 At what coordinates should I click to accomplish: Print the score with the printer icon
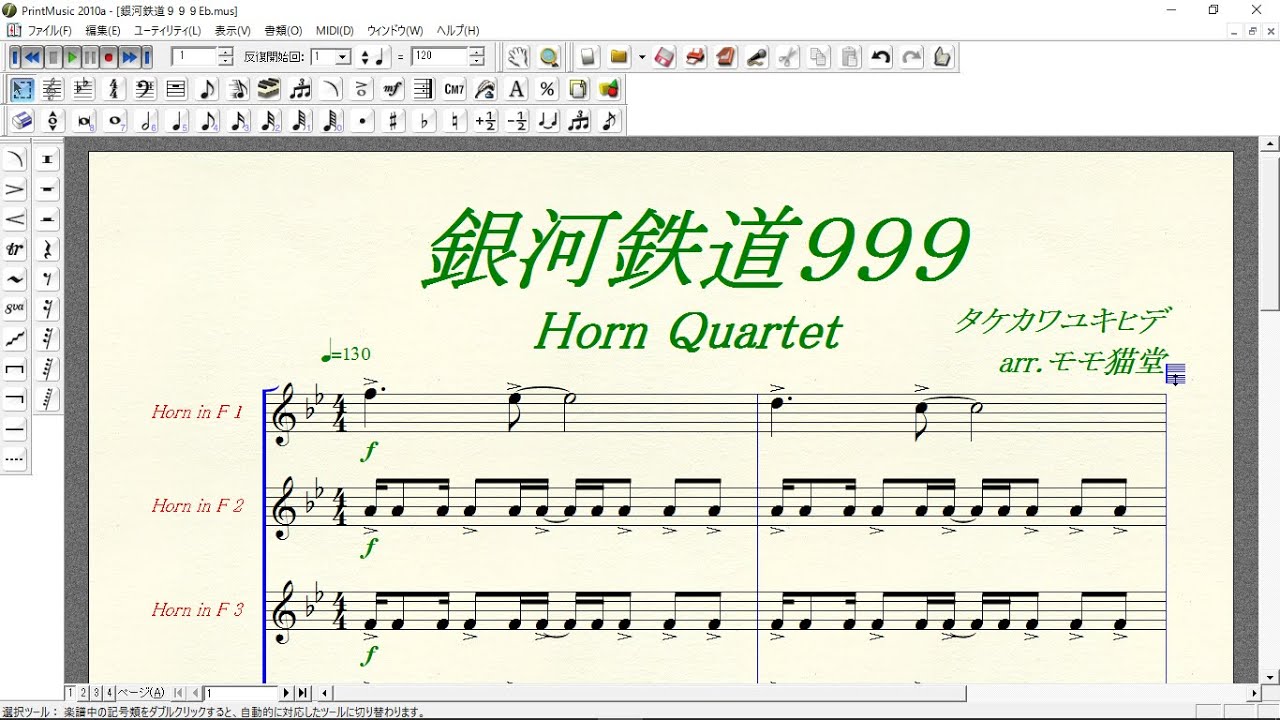(695, 57)
